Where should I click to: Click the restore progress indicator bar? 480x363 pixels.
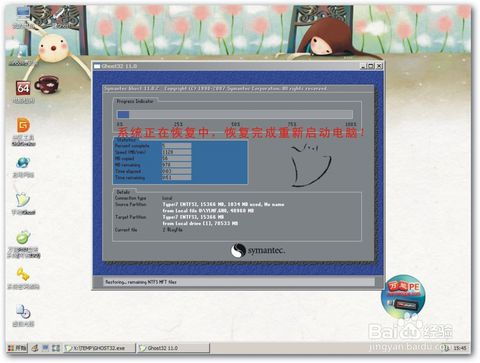[x=235, y=114]
